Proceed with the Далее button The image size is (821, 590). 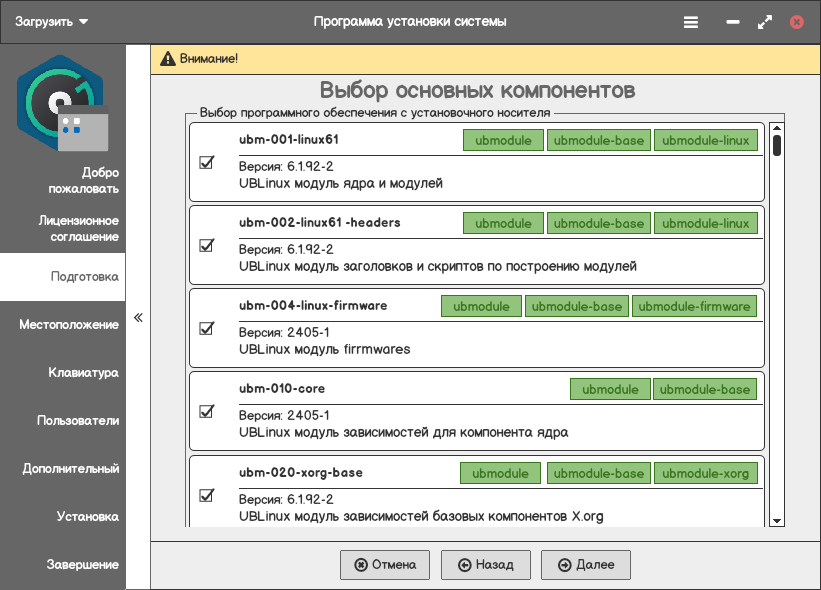[x=586, y=565]
